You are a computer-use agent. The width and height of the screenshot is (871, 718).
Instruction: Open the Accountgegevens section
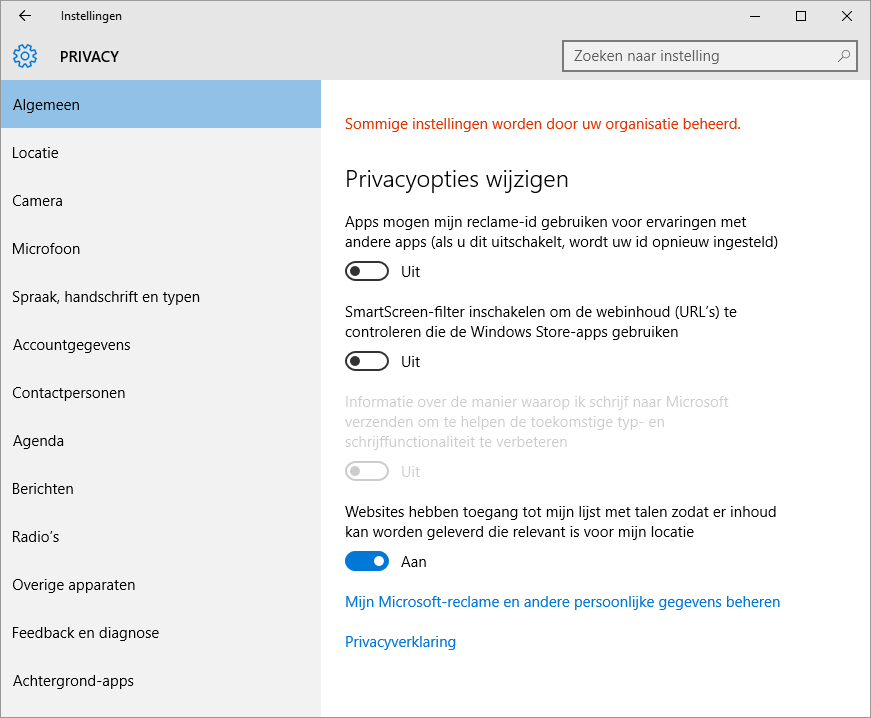[71, 344]
